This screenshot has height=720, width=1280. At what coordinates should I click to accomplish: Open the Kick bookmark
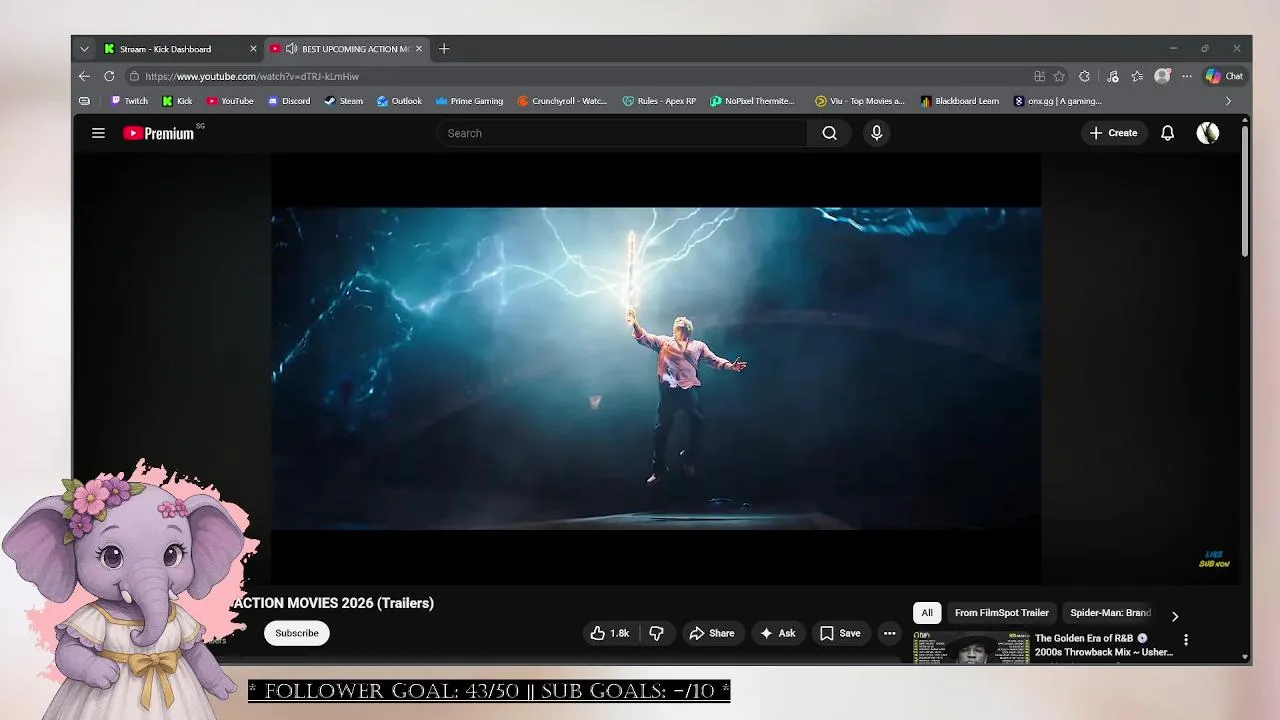click(177, 101)
